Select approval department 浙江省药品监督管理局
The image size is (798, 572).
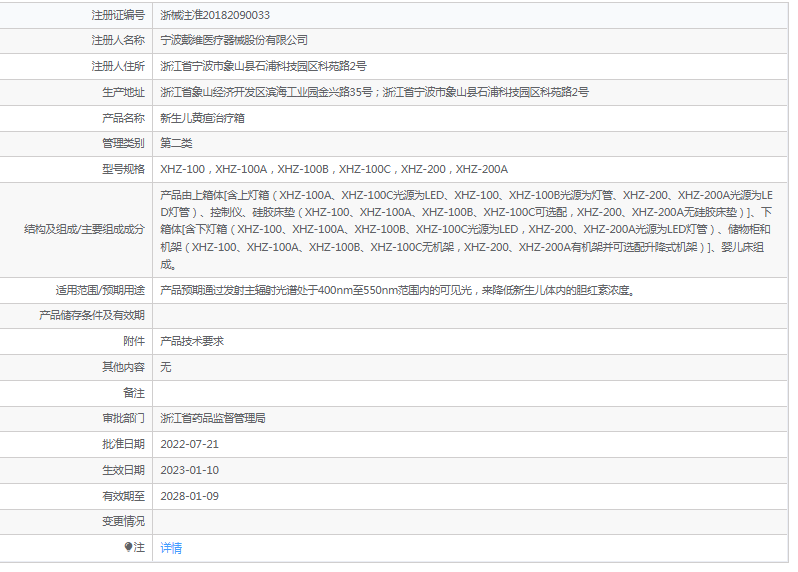tap(213, 418)
